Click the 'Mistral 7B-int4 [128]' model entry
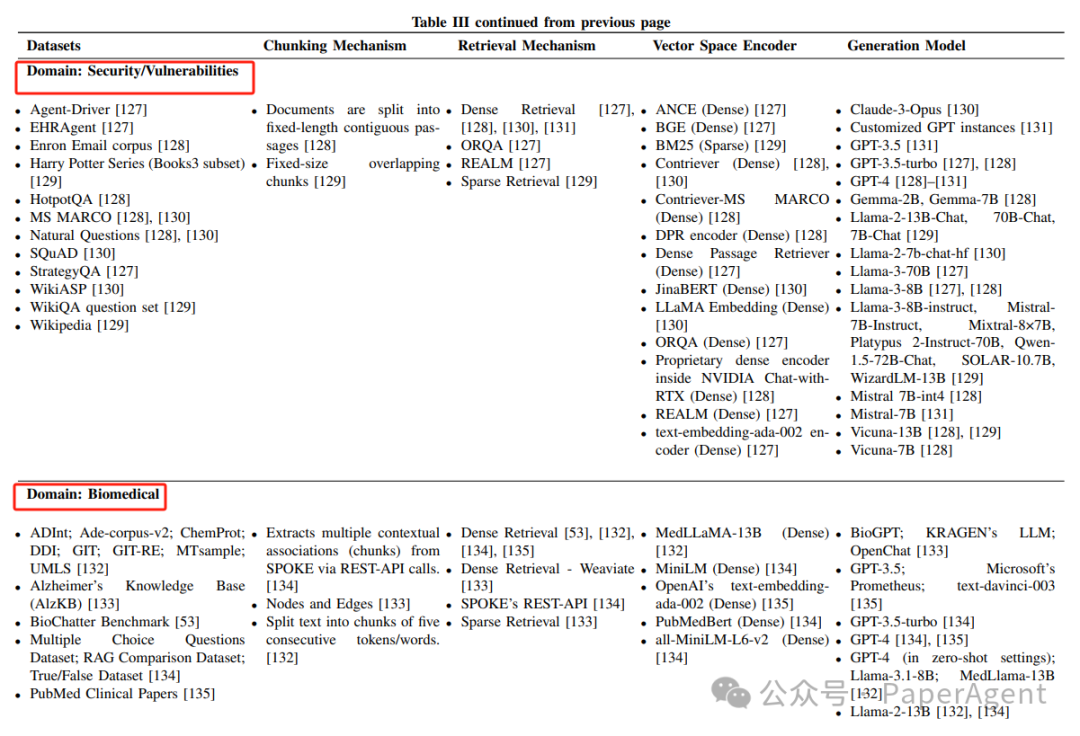The height and width of the screenshot is (736, 1080). coord(916,396)
